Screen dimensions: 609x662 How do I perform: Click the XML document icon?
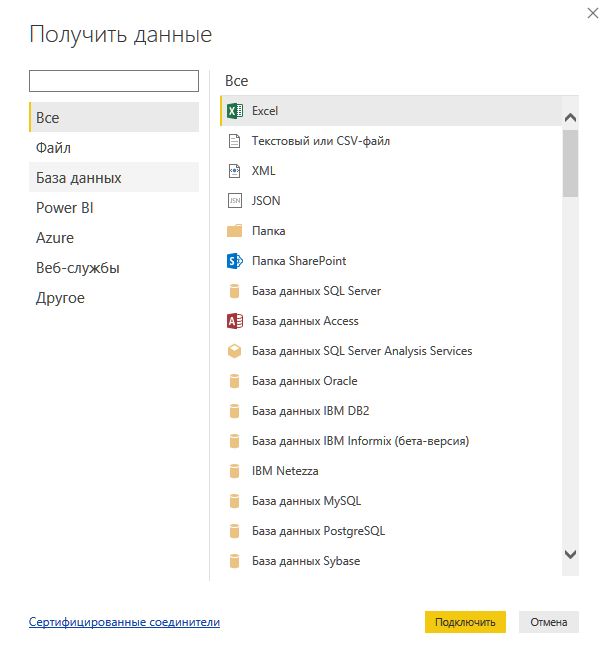(234, 171)
